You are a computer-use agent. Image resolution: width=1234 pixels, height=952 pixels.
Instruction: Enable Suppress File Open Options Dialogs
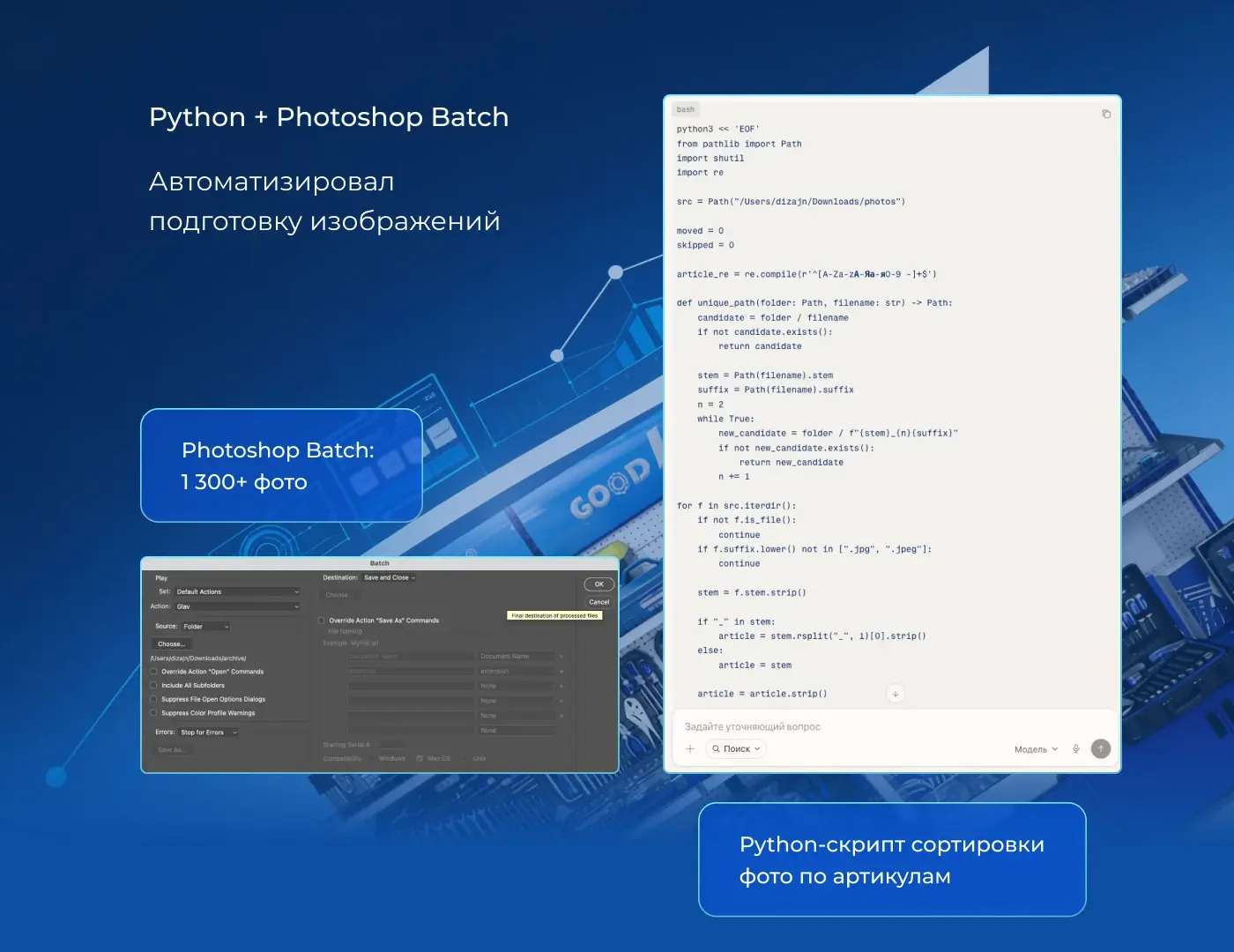click(153, 699)
